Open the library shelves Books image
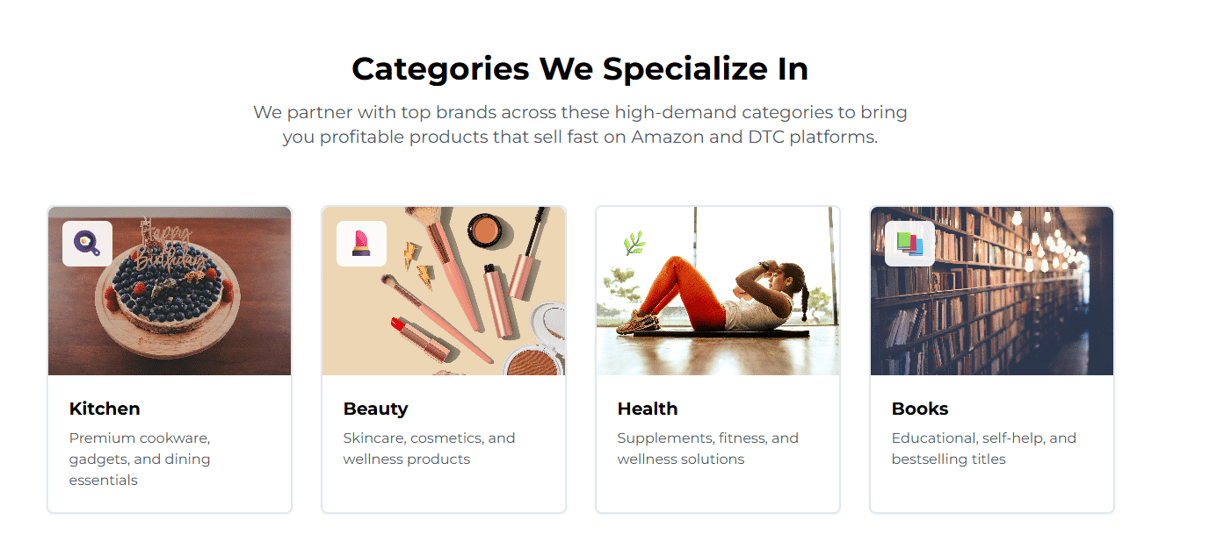The width and height of the screenshot is (1224, 547). click(x=992, y=291)
